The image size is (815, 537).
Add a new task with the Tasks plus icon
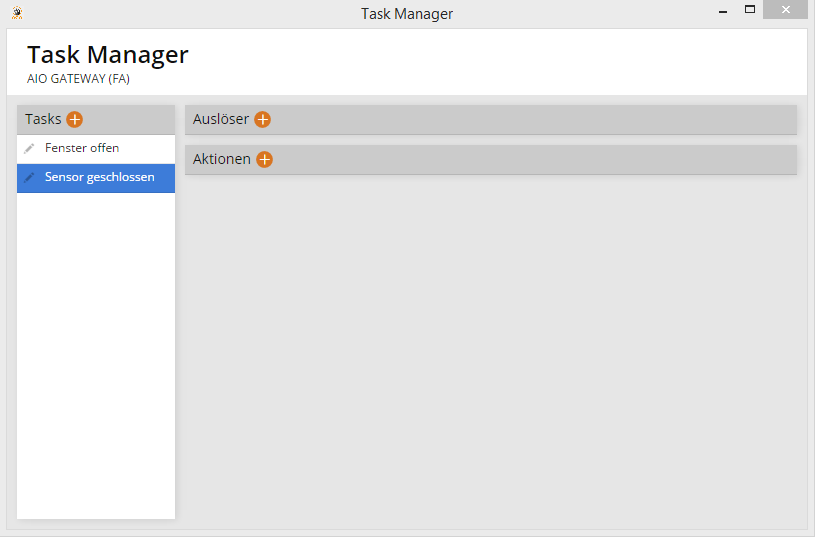pos(75,119)
